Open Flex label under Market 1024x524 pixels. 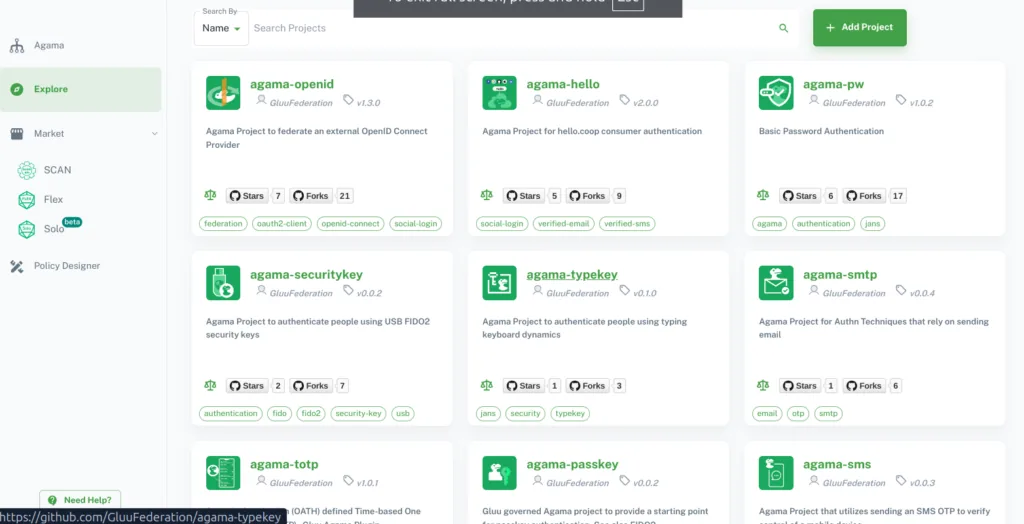pos(54,200)
